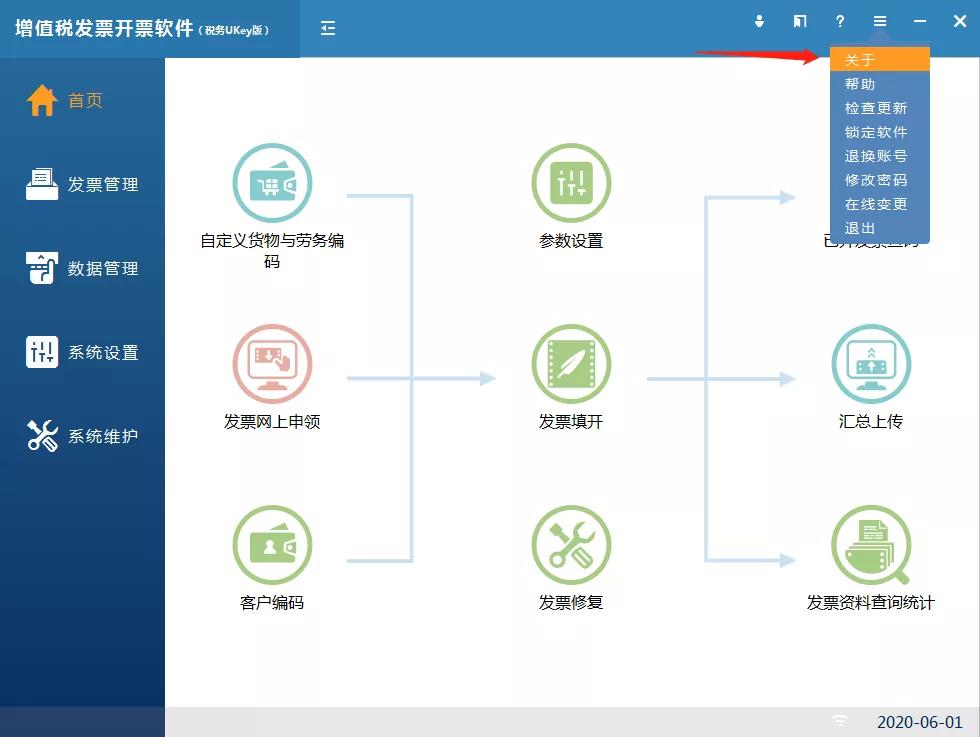Collapse the sidebar using the top-left toggle
980x737 pixels.
327,30
